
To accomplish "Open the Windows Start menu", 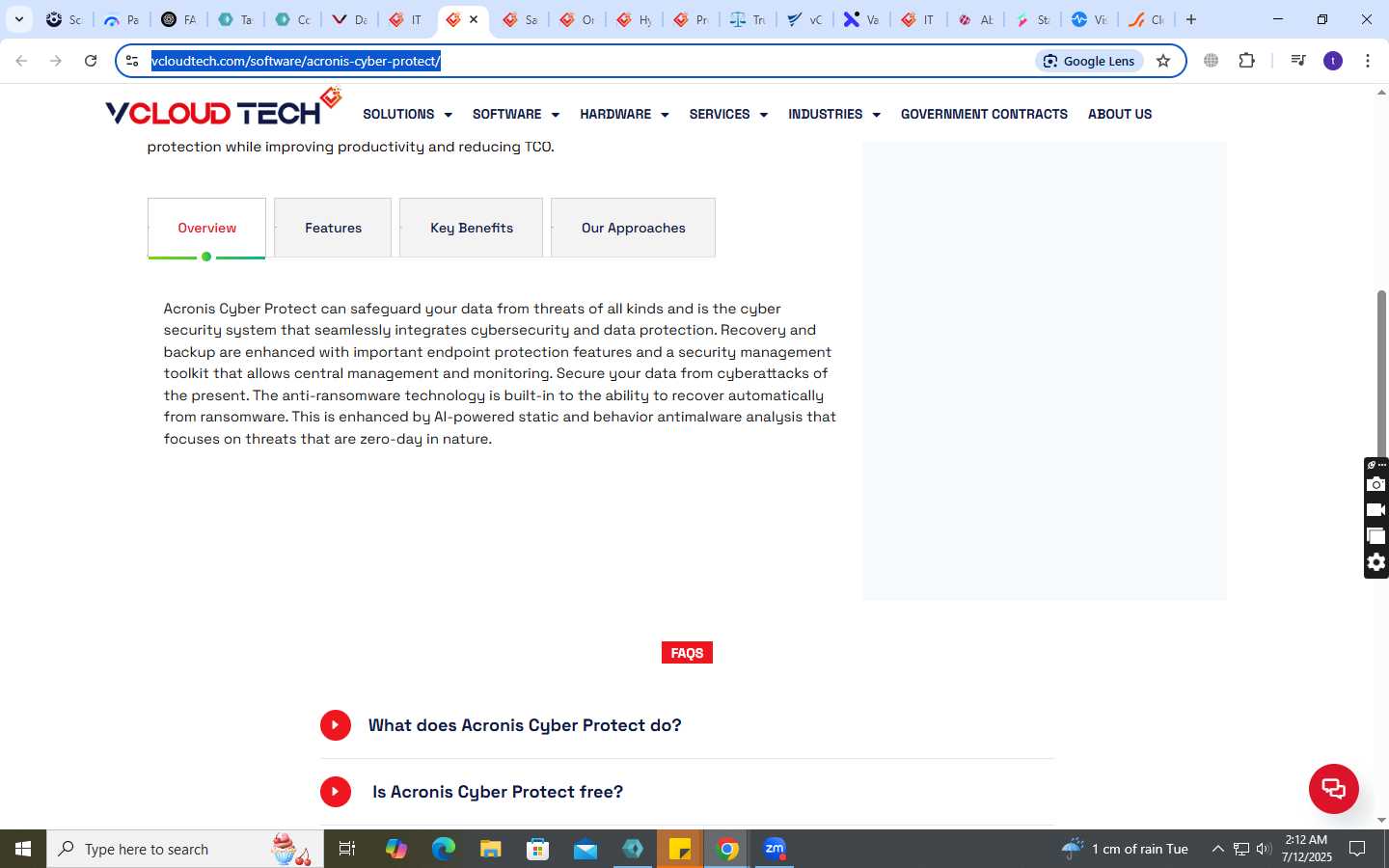I will point(23,849).
